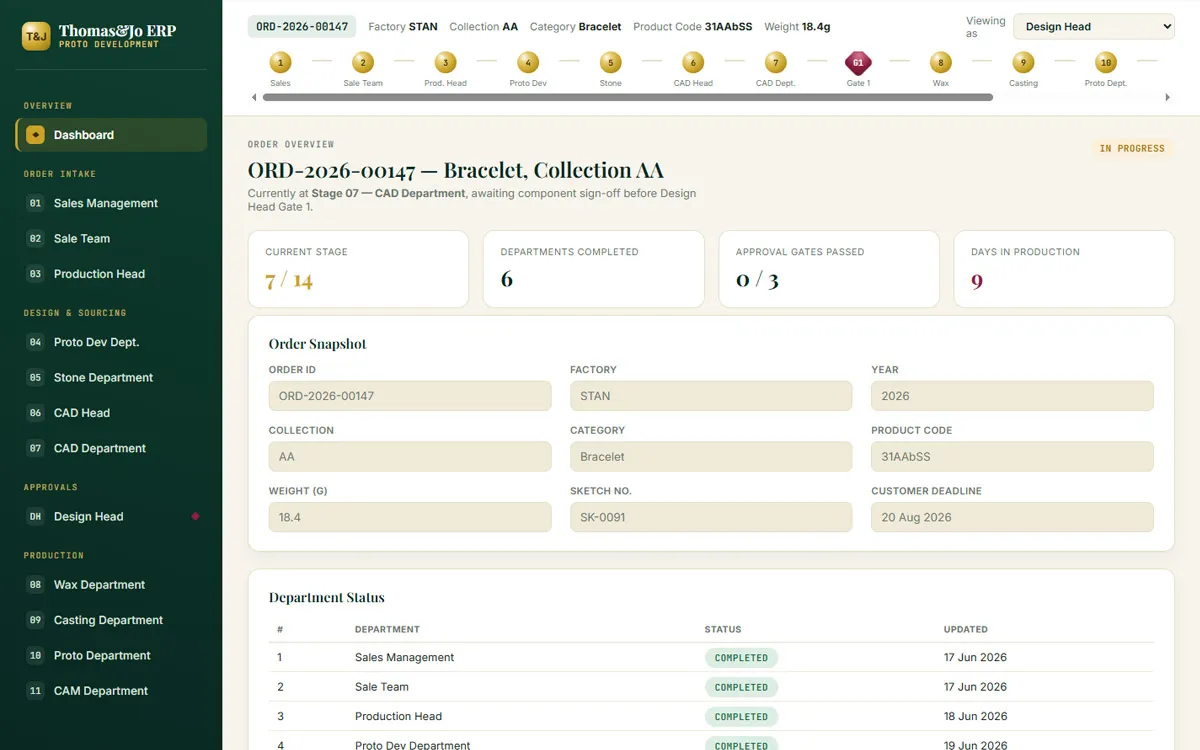Image resolution: width=1200 pixels, height=750 pixels.
Task: Click stage 10 Proto Dept. circle
Action: click(x=1105, y=62)
